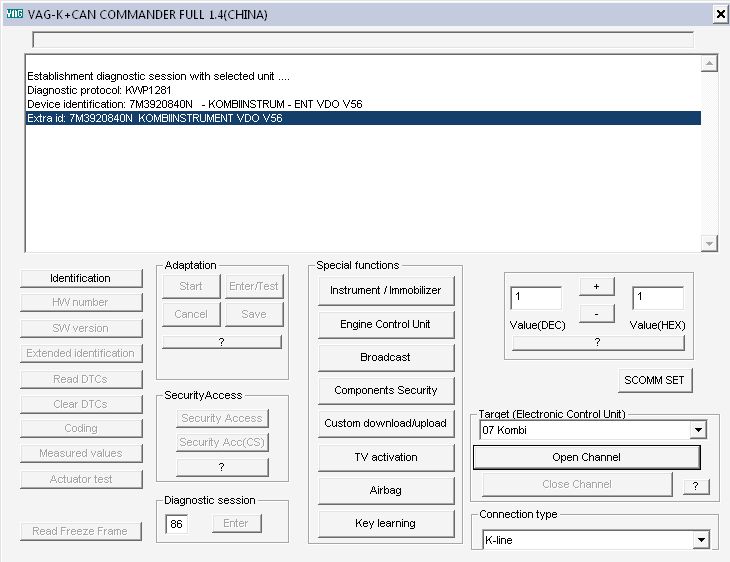Open the channel help question mark button
The width and height of the screenshot is (730, 562).
(696, 487)
